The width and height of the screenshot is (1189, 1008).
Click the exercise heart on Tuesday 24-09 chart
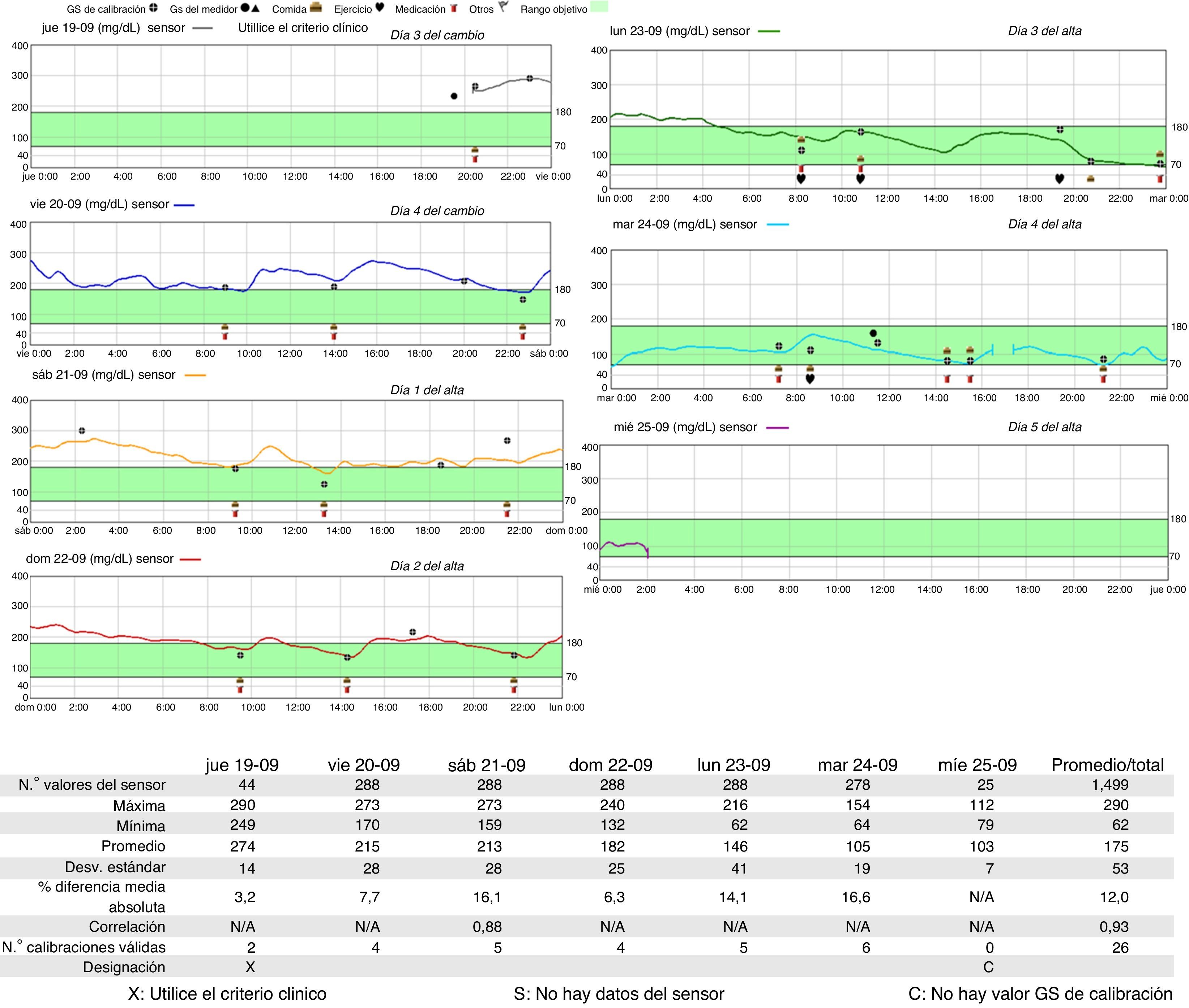[x=809, y=378]
